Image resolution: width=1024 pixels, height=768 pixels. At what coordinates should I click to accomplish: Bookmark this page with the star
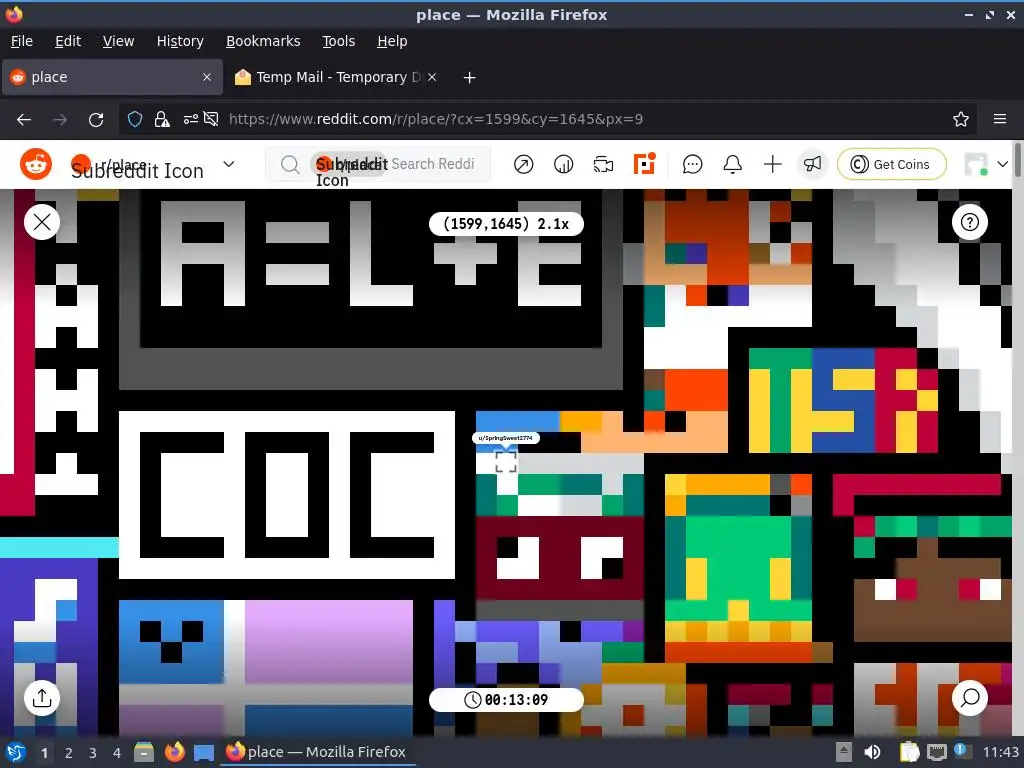(x=961, y=120)
